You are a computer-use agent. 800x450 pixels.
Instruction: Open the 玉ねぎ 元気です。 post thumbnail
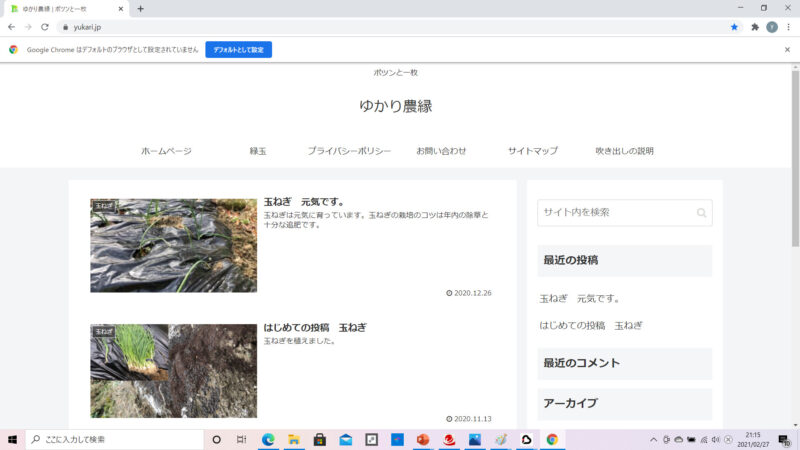point(173,245)
